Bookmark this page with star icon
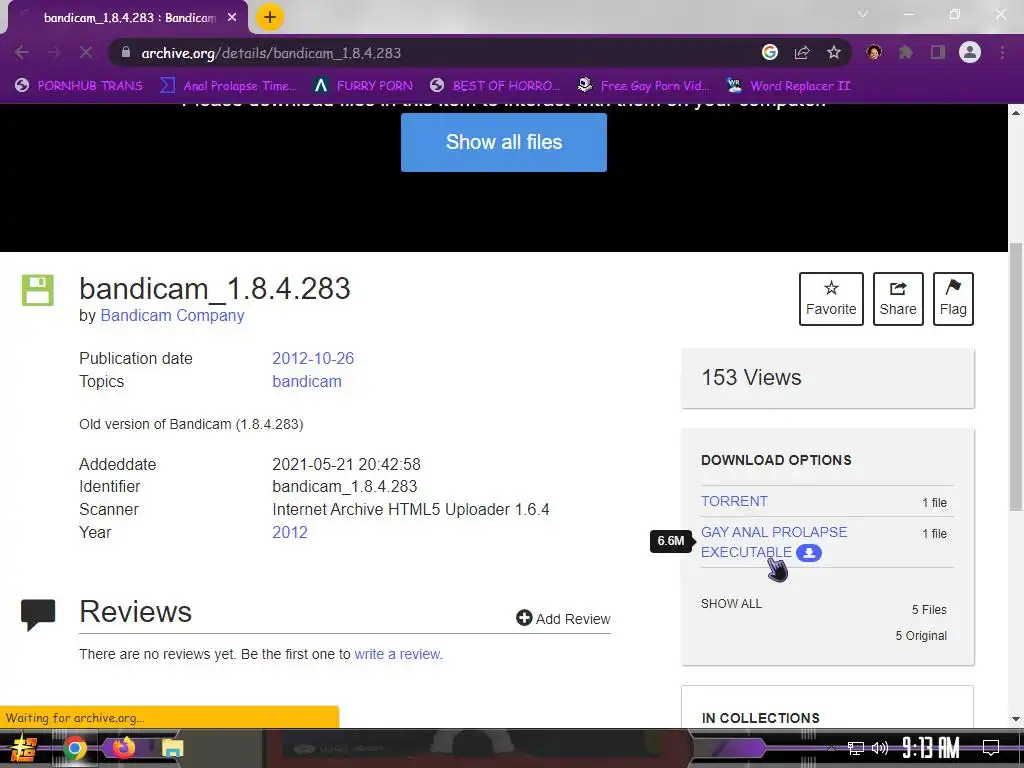The image size is (1024, 768). point(834,52)
